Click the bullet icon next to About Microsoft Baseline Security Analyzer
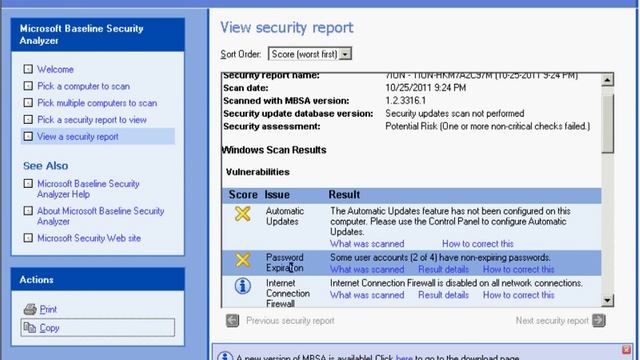The image size is (640, 360). pos(28,211)
